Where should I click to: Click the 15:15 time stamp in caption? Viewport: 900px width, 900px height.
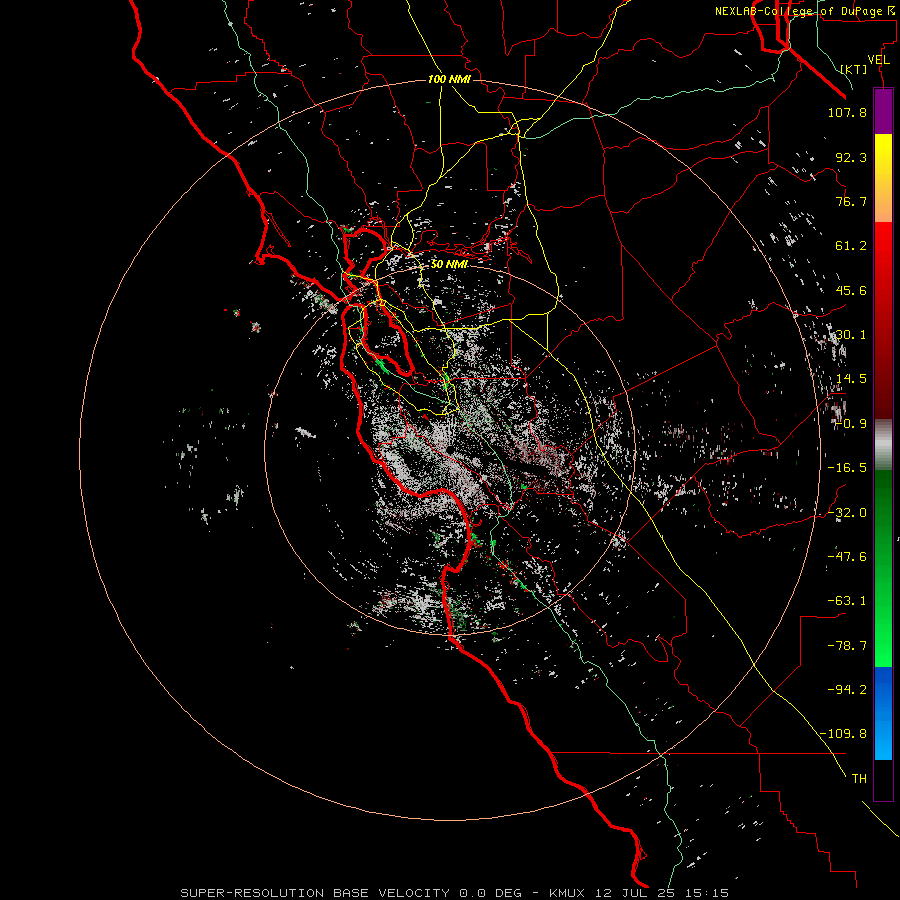708,893
